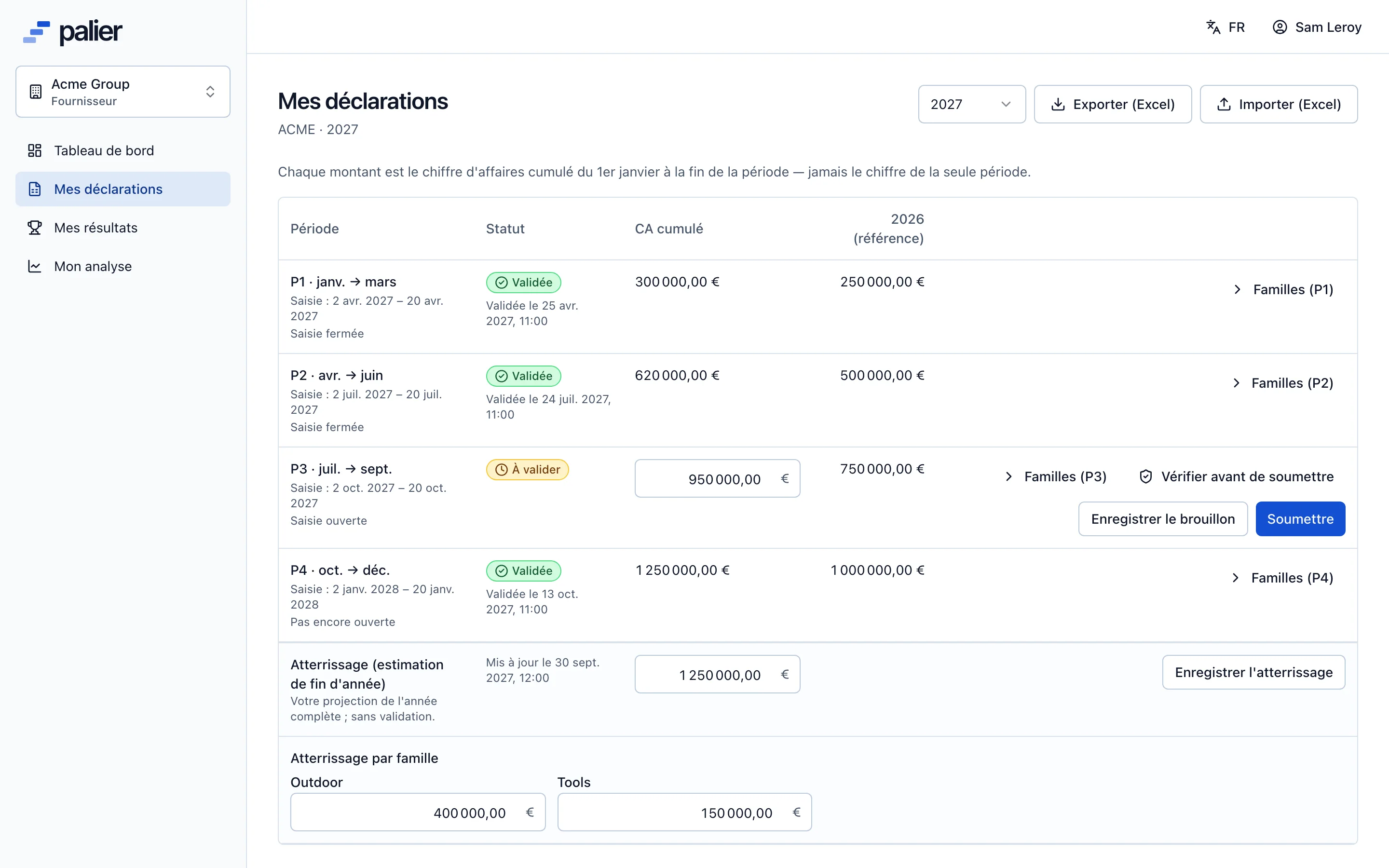Image resolution: width=1389 pixels, height=868 pixels.
Task: Focus the Outdoor atterrissage input
Action: (x=418, y=813)
